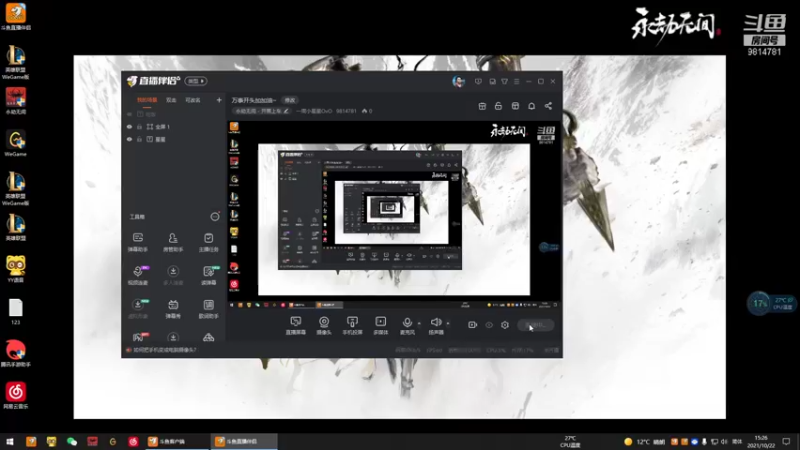The height and width of the screenshot is (450, 800).
Task: Switch to the second scene tab
Action: pyautogui.click(x=171, y=101)
